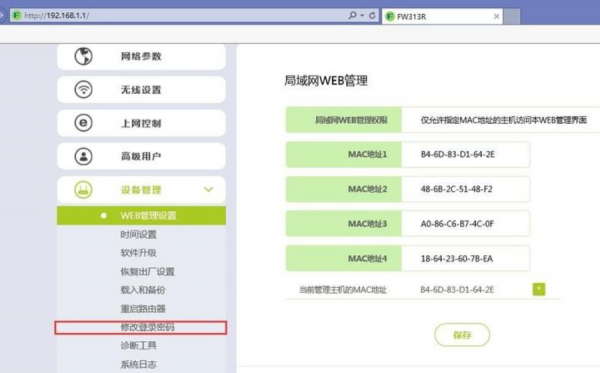Select 时间设置 submenu item

tap(139, 235)
